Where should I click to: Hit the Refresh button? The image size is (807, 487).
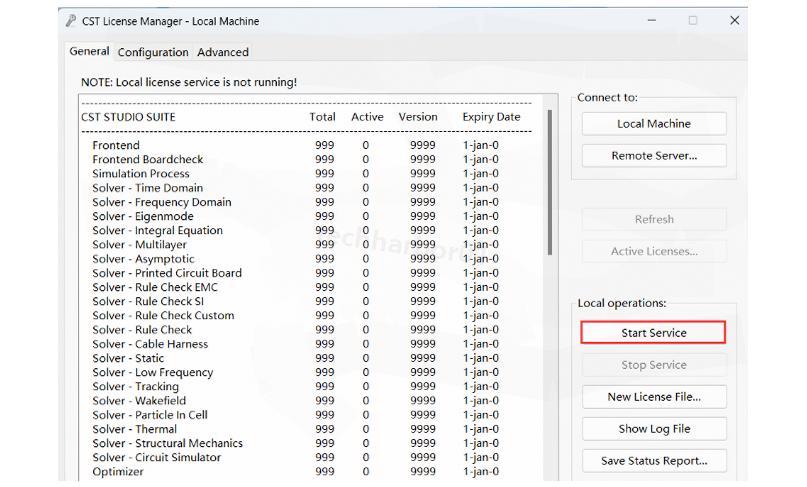click(653, 220)
